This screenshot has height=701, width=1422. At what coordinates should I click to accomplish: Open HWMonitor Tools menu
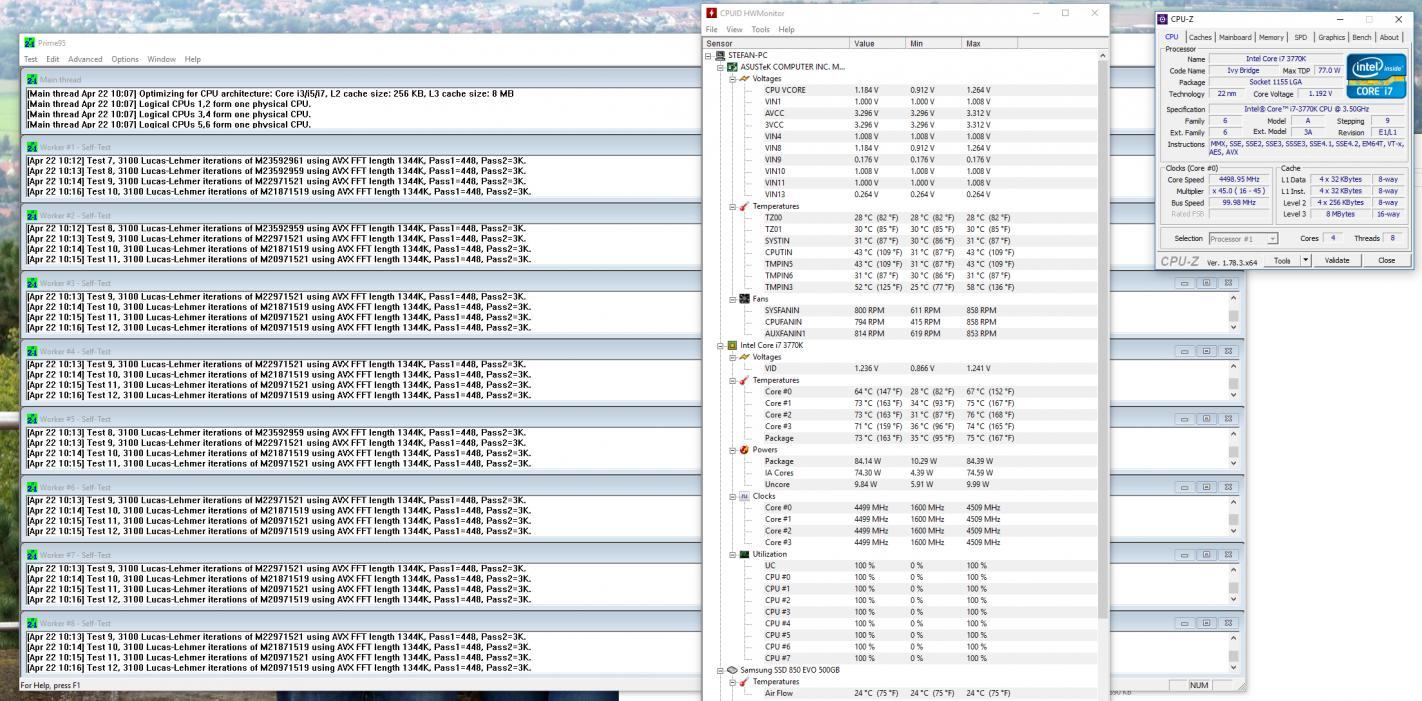(x=762, y=30)
